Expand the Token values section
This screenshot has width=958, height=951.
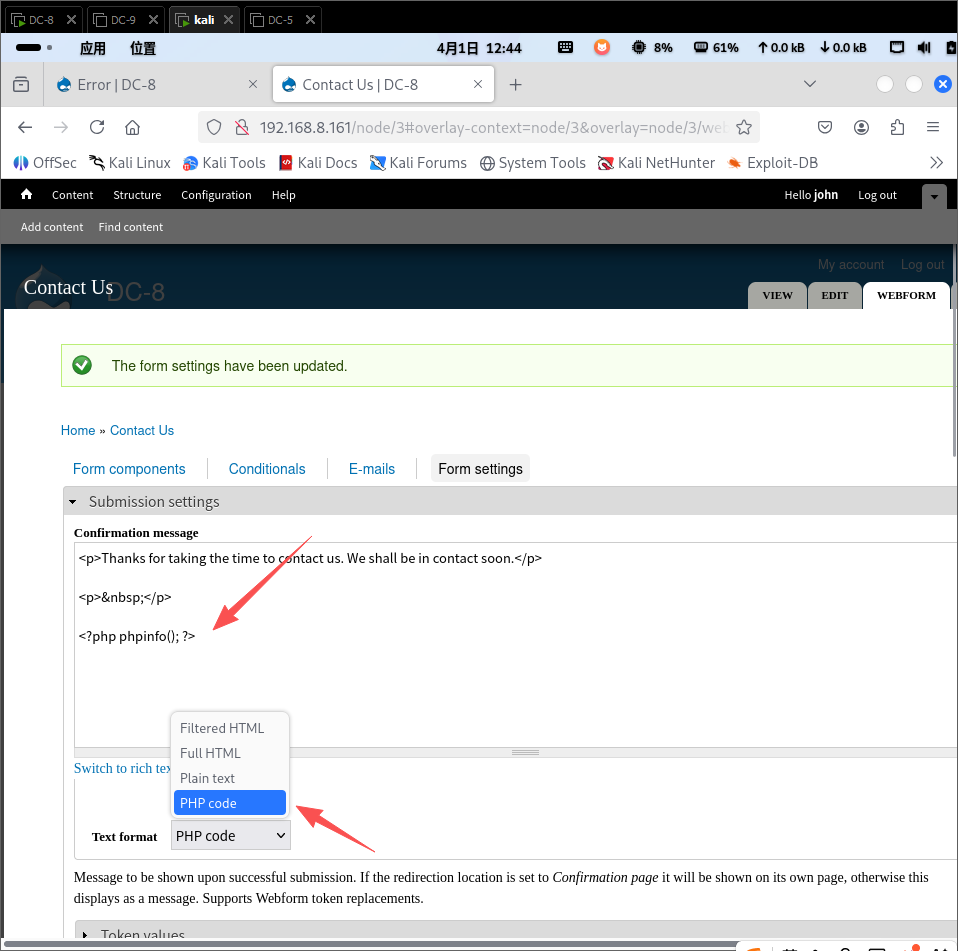[x=142, y=935]
